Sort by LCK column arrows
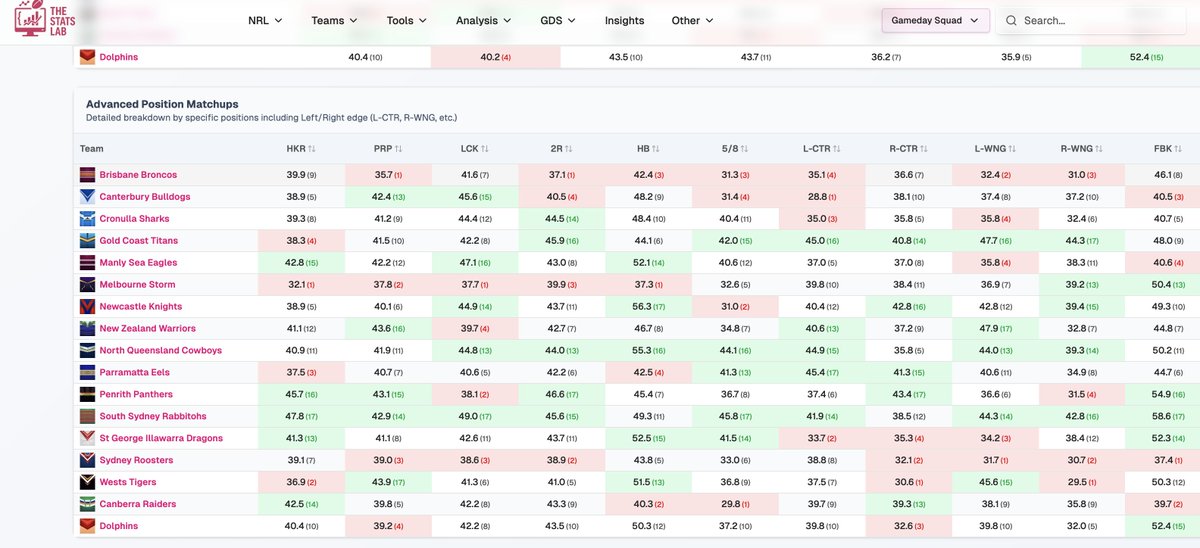Image resolution: width=1200 pixels, height=548 pixels. pyautogui.click(x=484, y=150)
